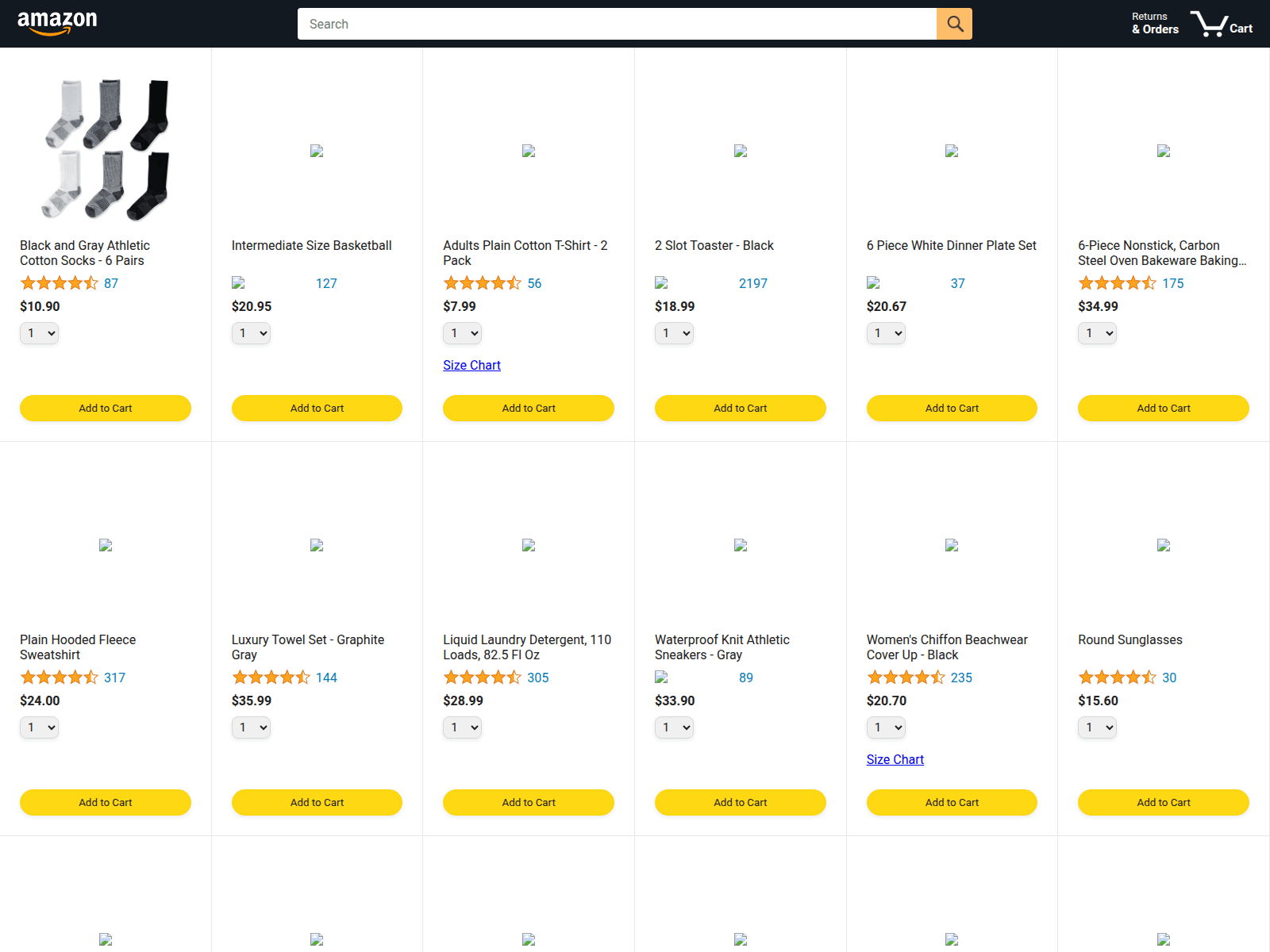Open the White Dinner Plate Set image
The height and width of the screenshot is (952, 1270).
[x=952, y=151]
